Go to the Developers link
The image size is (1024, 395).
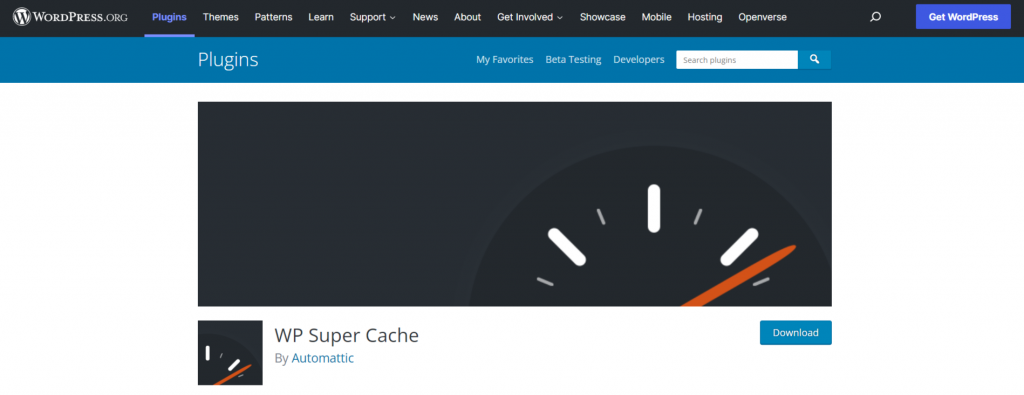639,59
